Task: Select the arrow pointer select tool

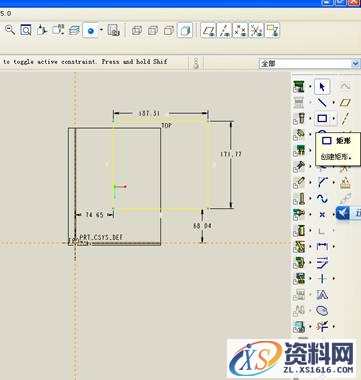Action: tap(322, 87)
